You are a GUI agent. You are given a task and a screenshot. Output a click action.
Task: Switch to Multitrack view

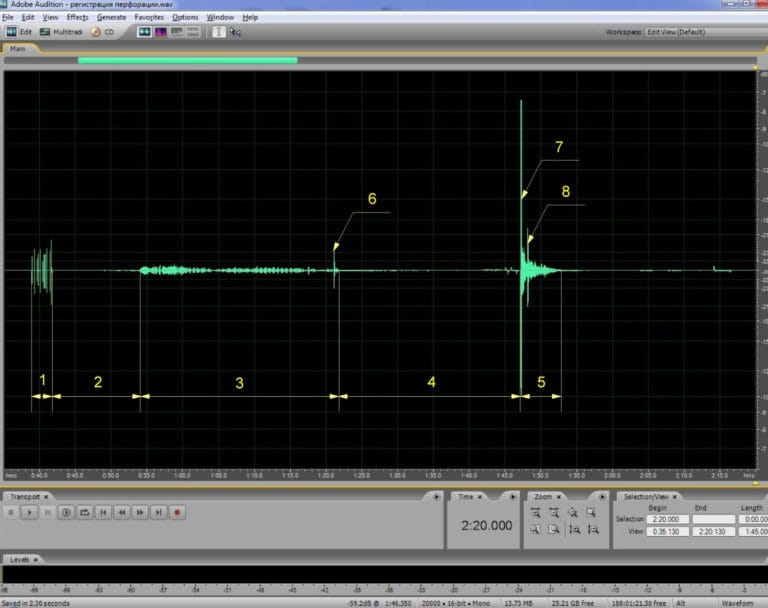61,32
